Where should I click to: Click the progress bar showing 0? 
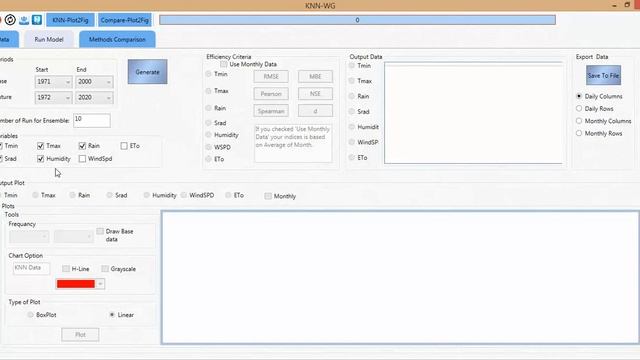357,20
